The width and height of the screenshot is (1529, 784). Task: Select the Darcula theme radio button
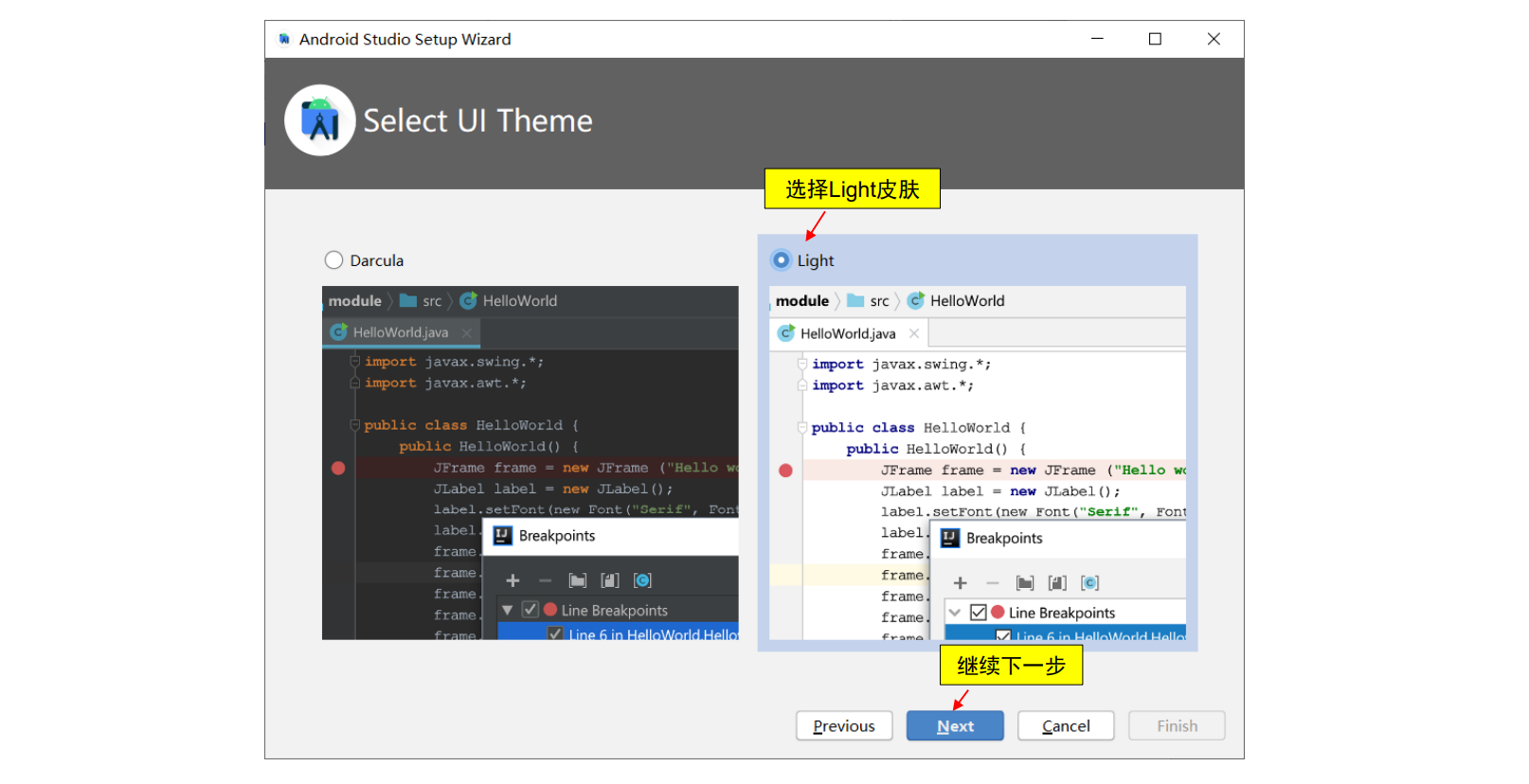(333, 260)
